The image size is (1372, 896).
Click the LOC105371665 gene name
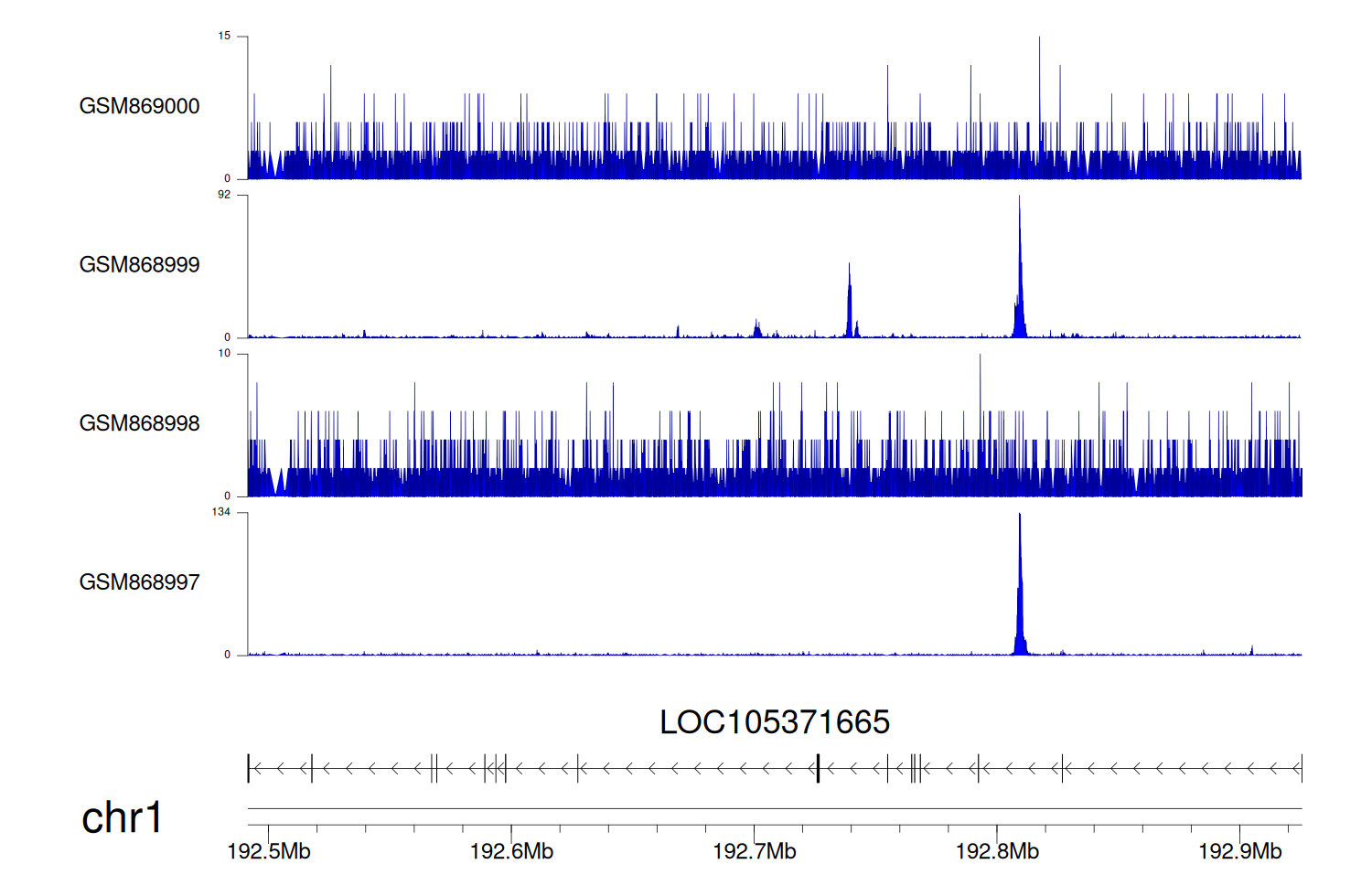pyautogui.click(x=774, y=722)
